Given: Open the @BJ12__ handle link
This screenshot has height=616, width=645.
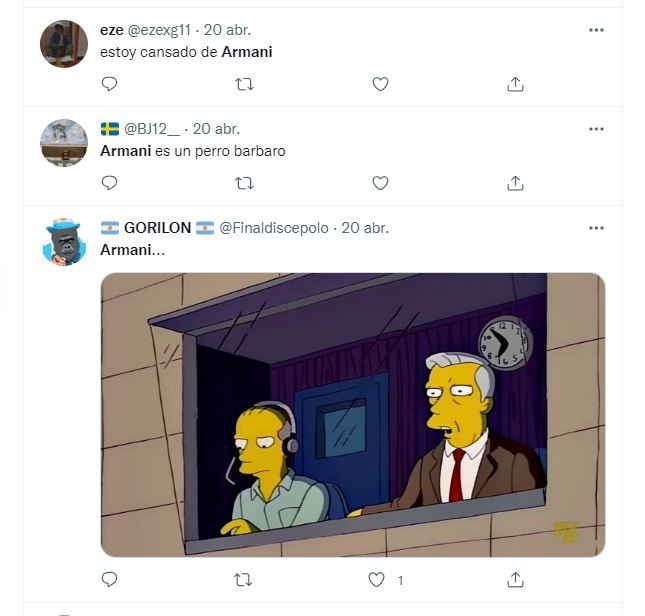Looking at the screenshot, I should pos(152,129).
